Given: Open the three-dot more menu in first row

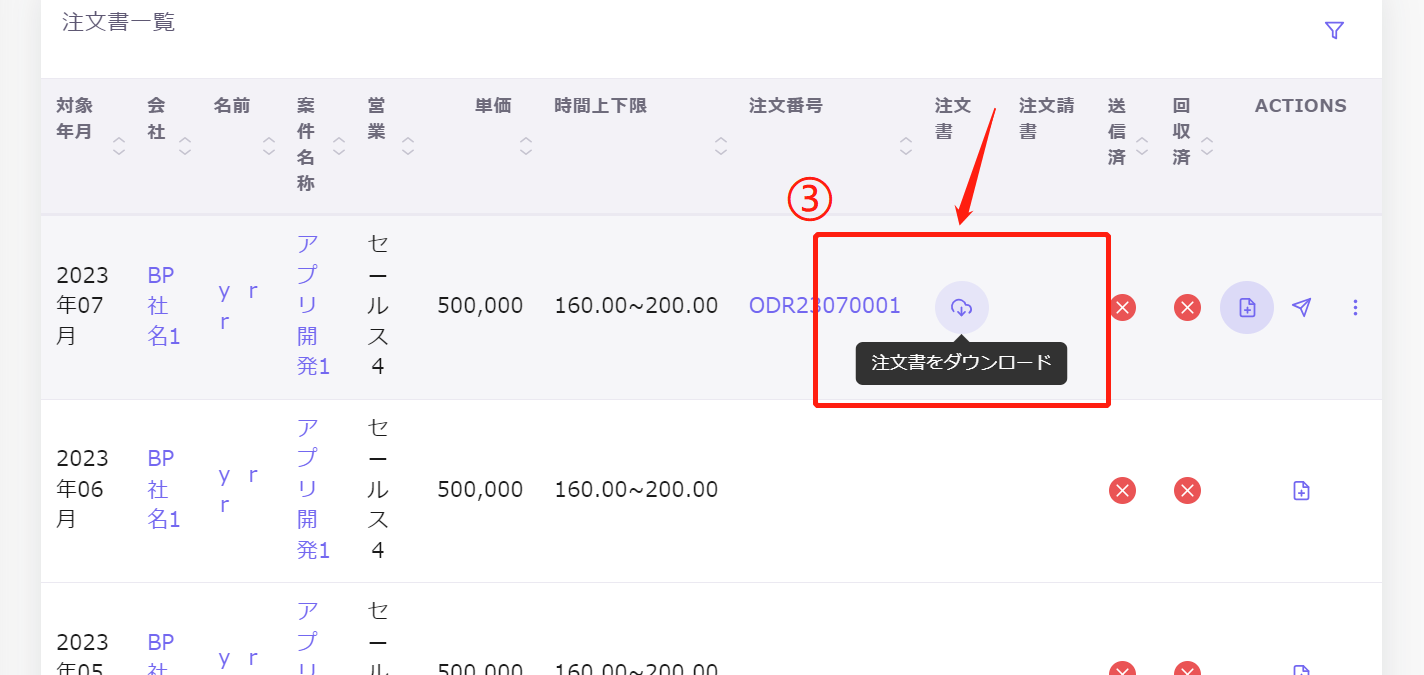Looking at the screenshot, I should pos(1355,307).
